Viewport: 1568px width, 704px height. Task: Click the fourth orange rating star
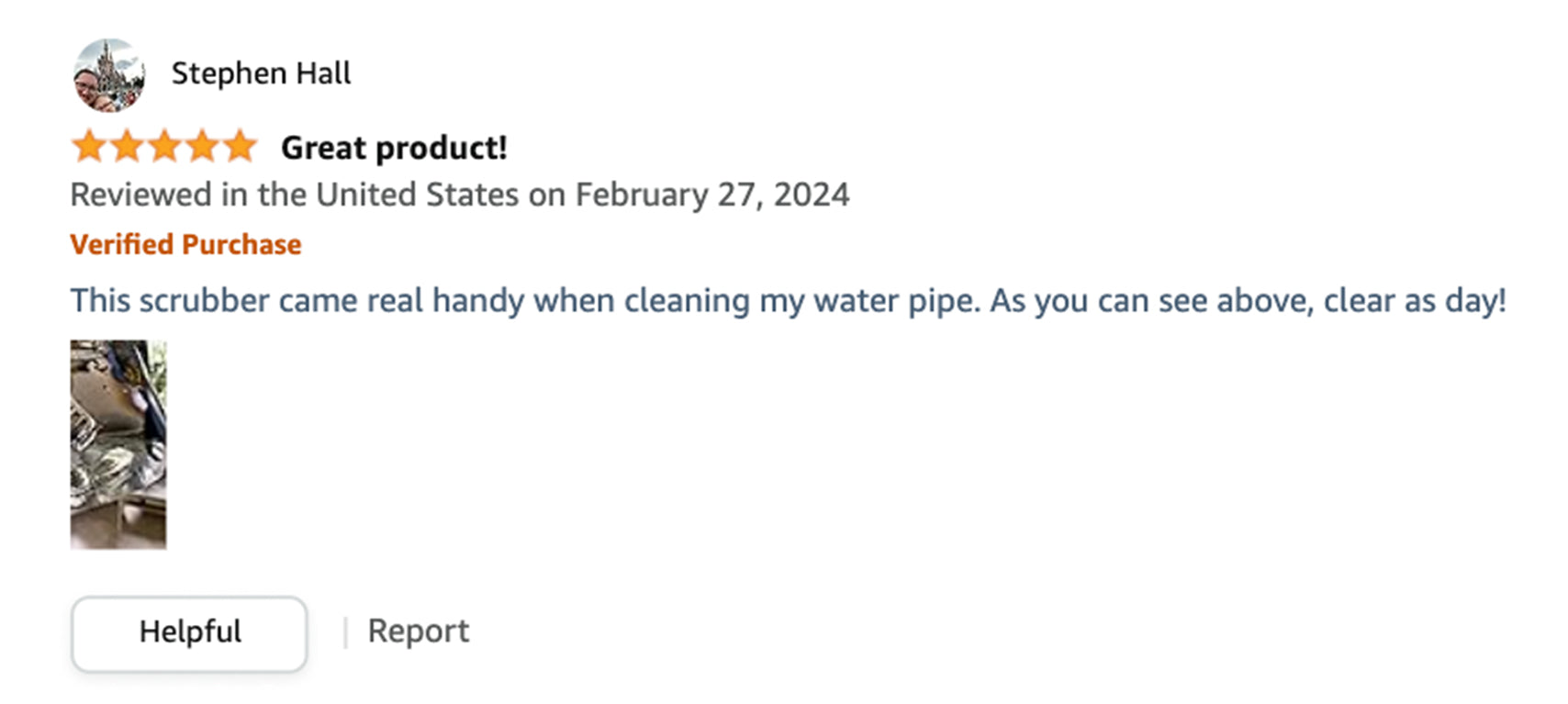202,147
